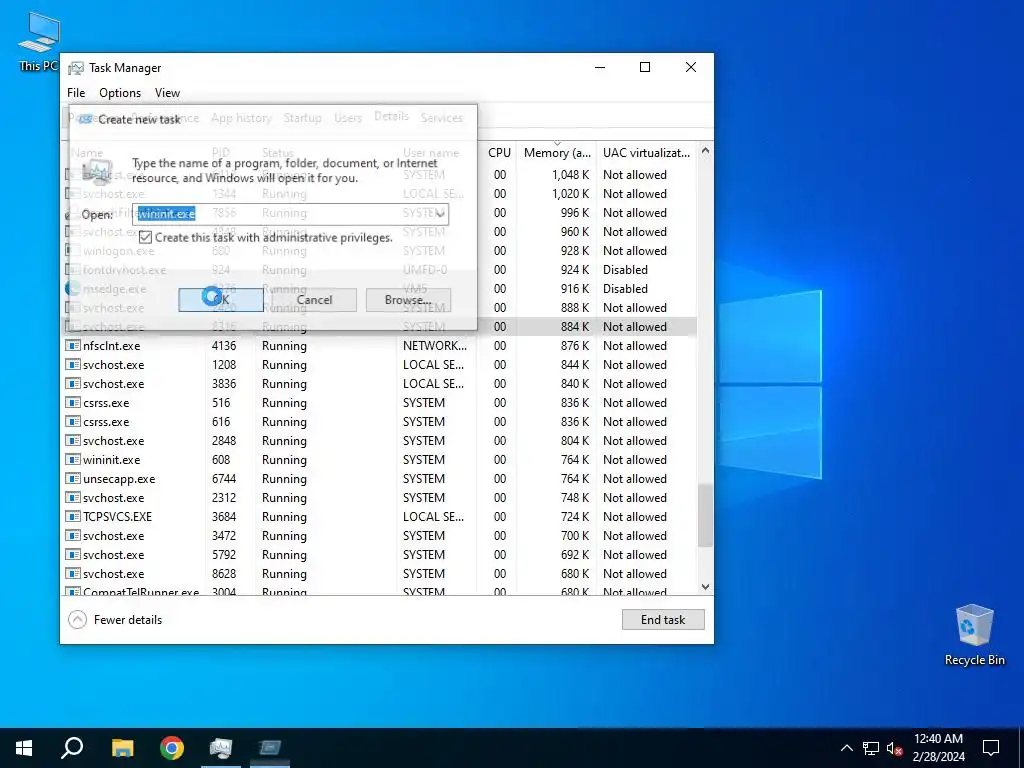Click the icon of svchost.exe PID 3836

73,383
